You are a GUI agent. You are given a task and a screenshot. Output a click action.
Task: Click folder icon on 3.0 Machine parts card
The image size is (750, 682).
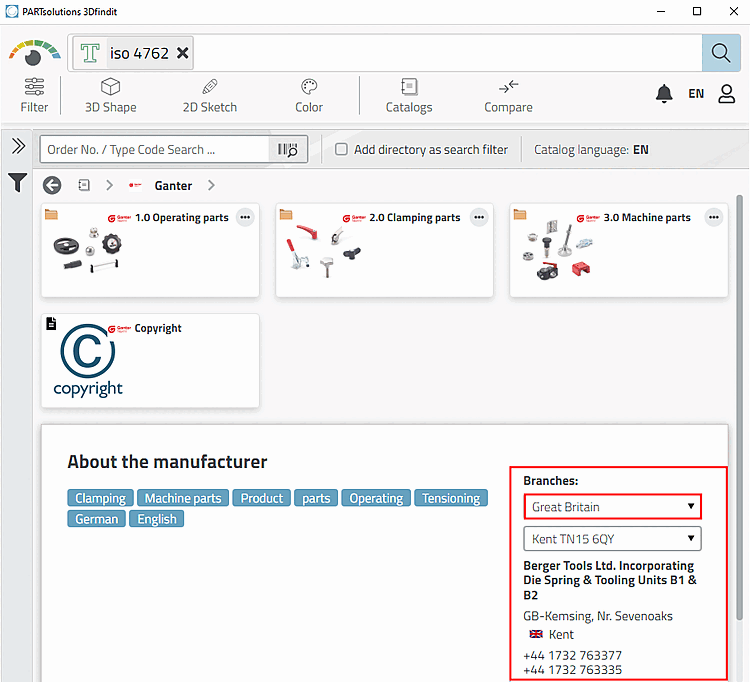520,214
